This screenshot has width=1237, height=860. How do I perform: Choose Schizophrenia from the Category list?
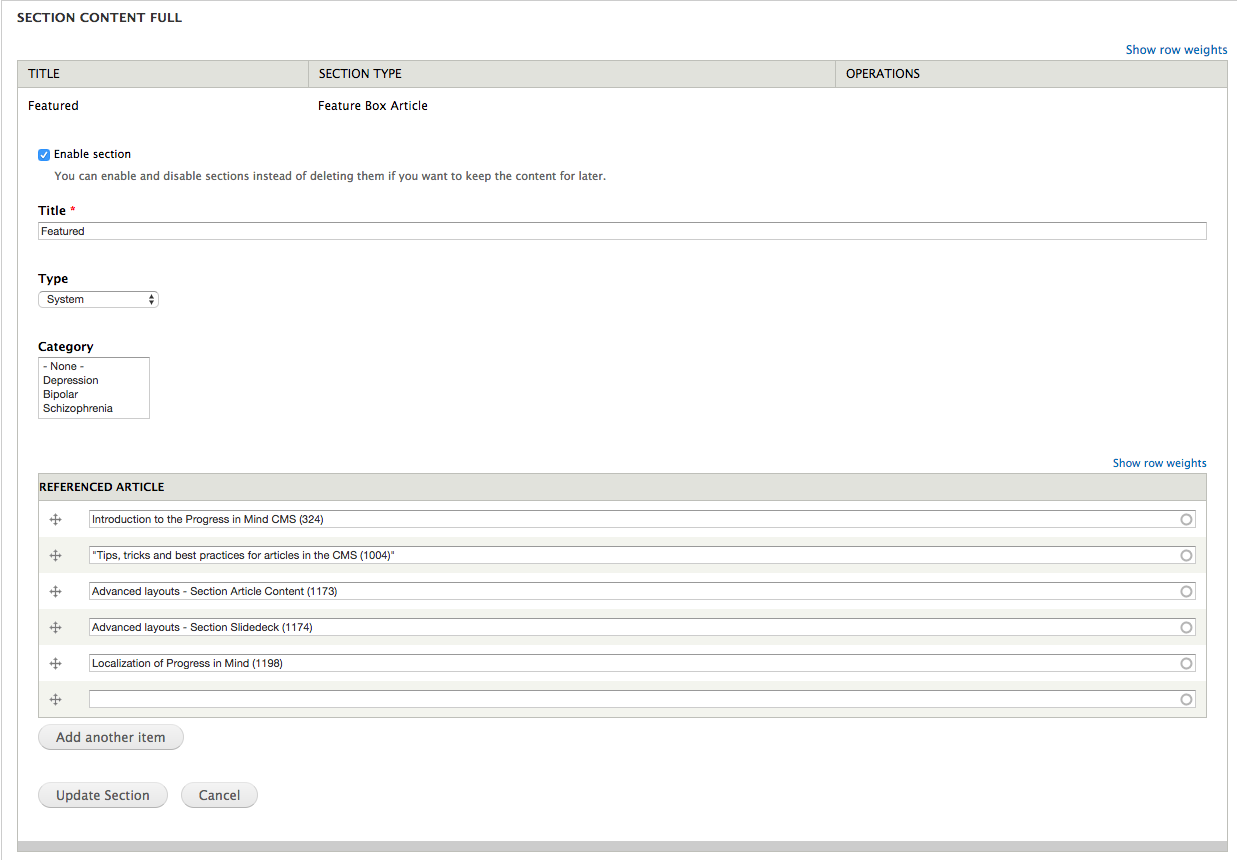click(x=78, y=409)
